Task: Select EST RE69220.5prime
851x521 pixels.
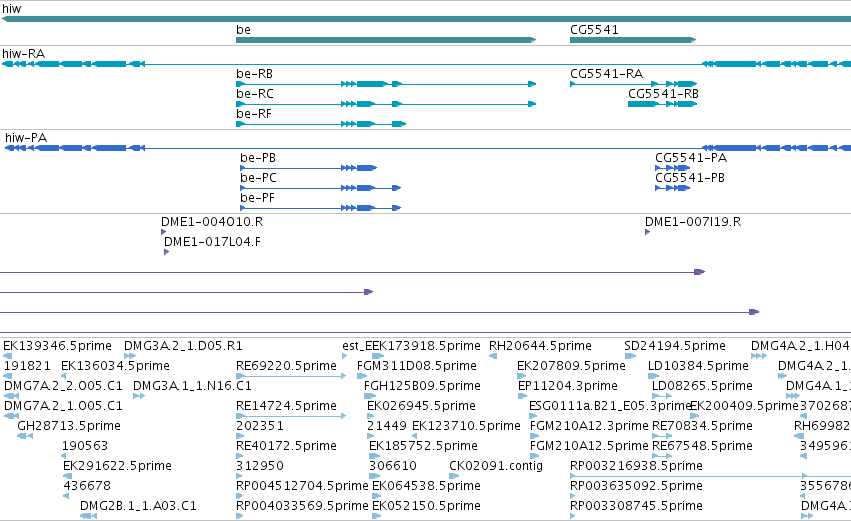Action: point(286,366)
